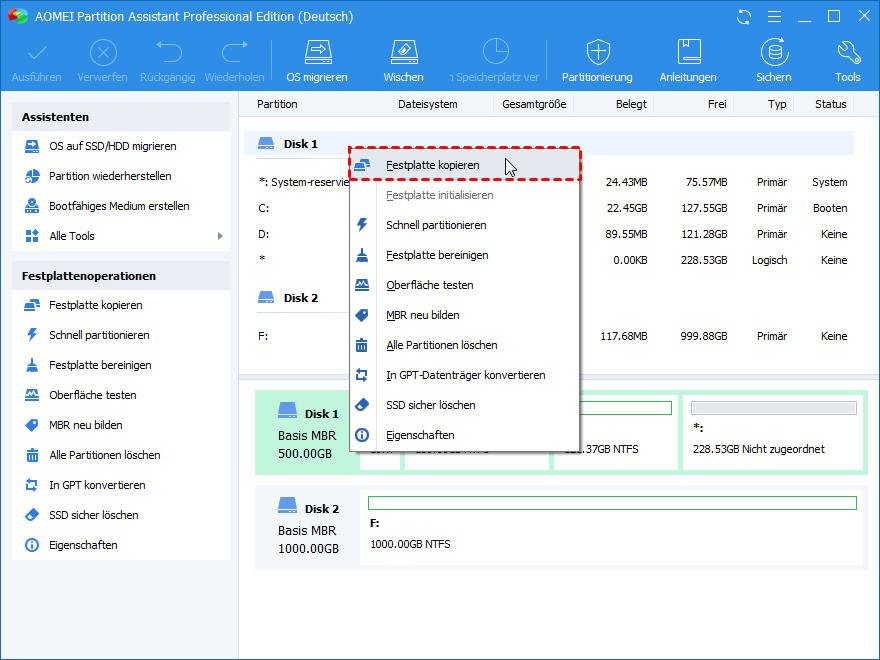The image size is (880, 660).
Task: Select the 228.53GB Nicht zugeordnet block
Action: (772, 432)
